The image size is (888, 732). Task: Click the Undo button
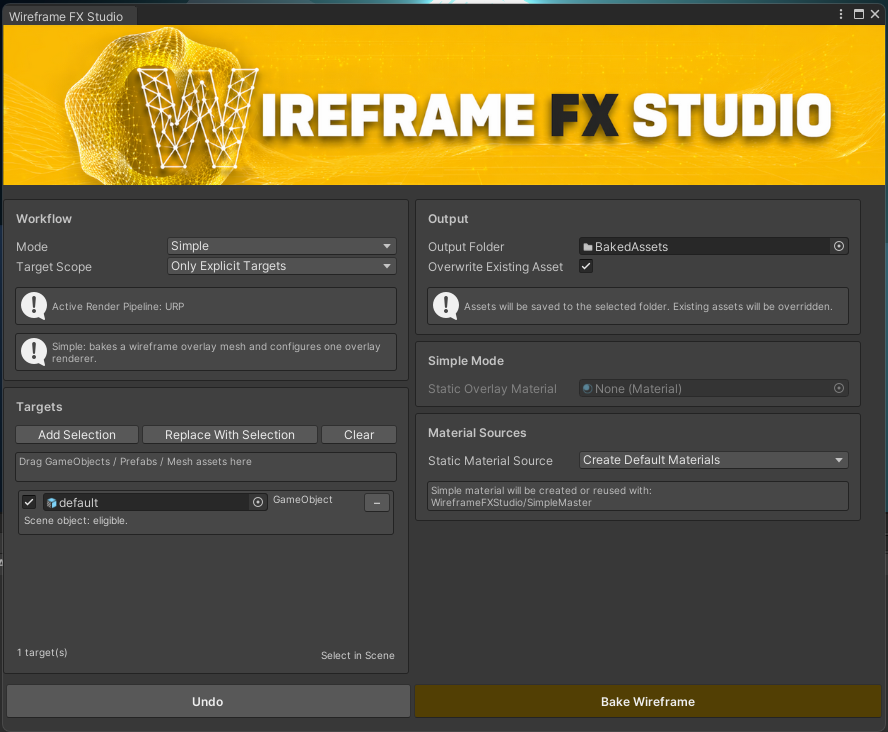click(208, 701)
